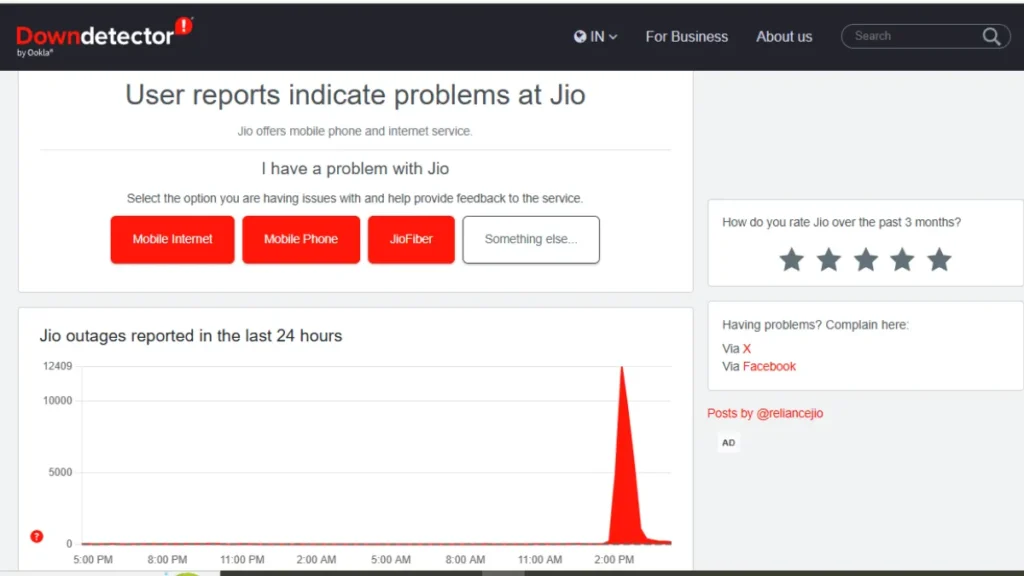Viewport: 1024px width, 576px height.
Task: Complain via the Facebook link
Action: pos(769,366)
